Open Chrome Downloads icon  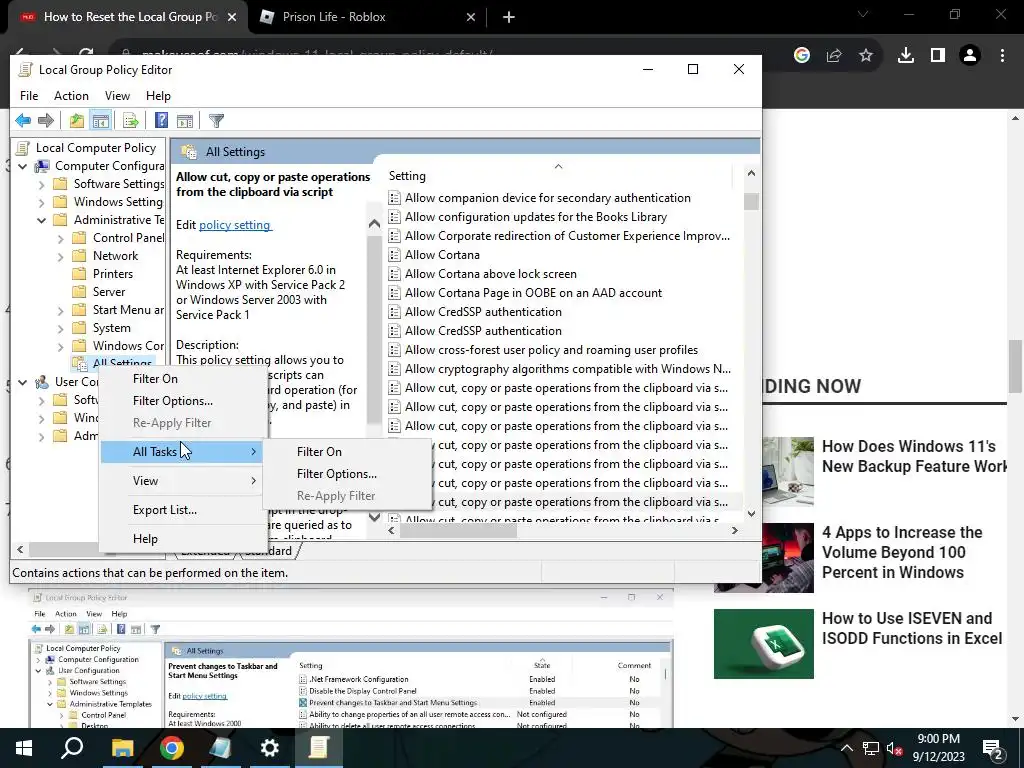pyautogui.click(x=906, y=56)
